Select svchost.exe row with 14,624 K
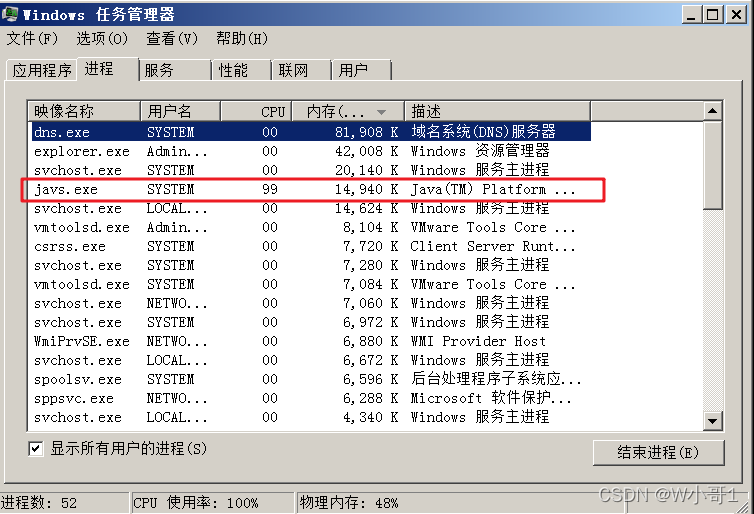The height and width of the screenshot is (514, 754). tap(311, 208)
